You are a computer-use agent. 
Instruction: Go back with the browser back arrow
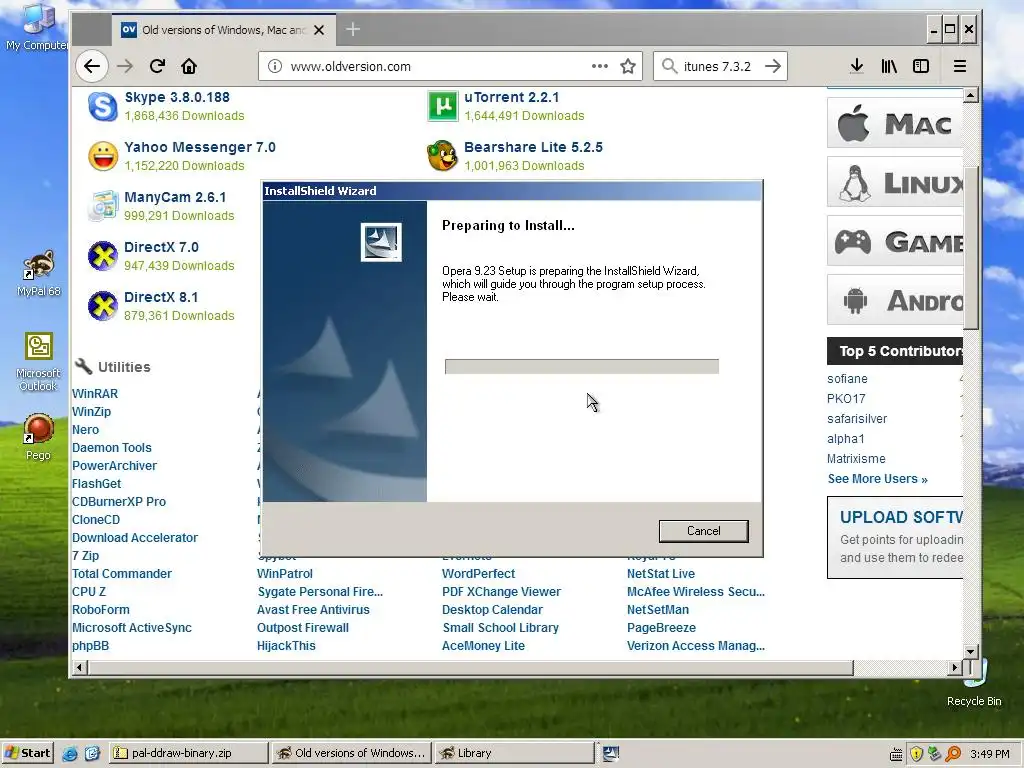point(92,66)
